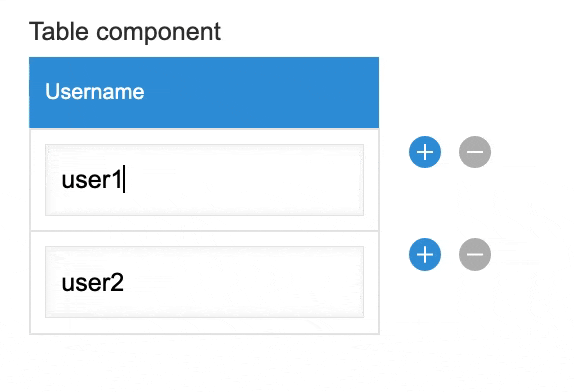Focus the user2 username input field
Image resolution: width=574 pixels, height=392 pixels.
click(204, 282)
